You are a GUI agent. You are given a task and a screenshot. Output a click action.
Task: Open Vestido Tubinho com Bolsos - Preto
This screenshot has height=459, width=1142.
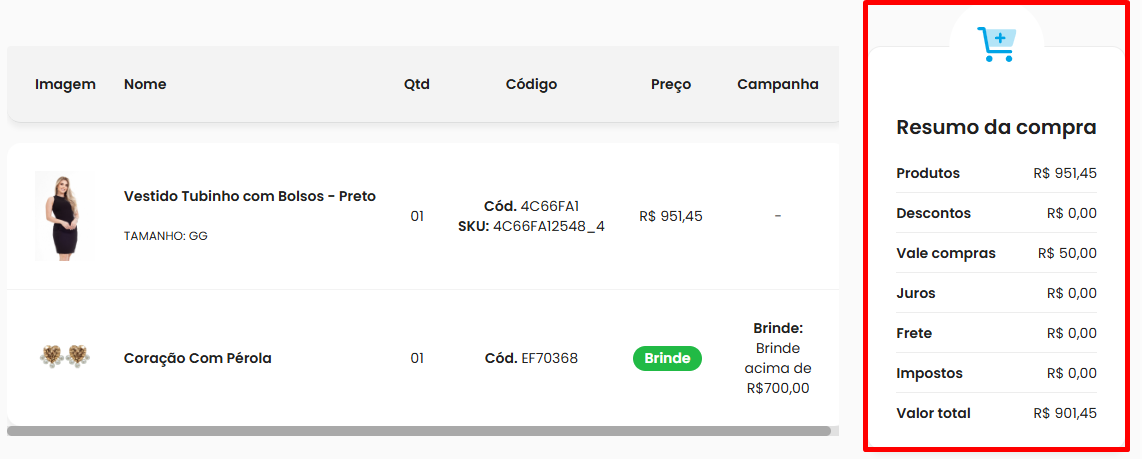tap(250, 196)
